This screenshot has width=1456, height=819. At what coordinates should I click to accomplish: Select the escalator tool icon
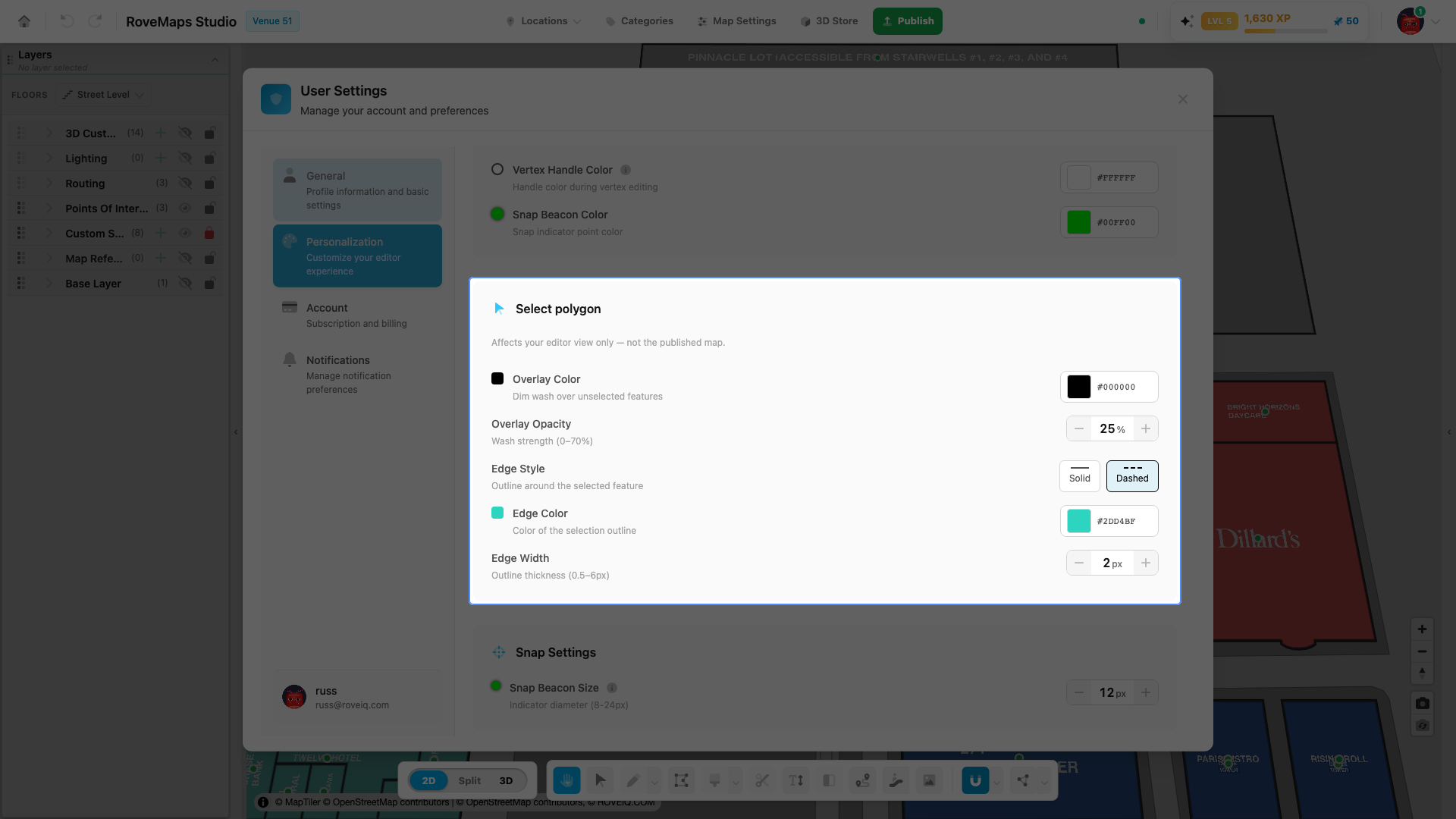[896, 780]
